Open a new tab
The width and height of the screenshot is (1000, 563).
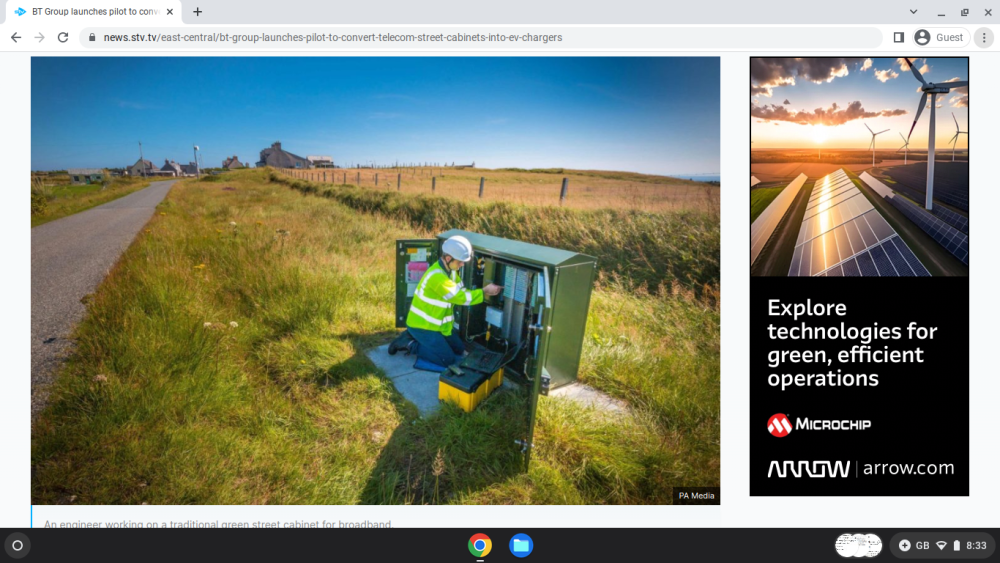tap(197, 11)
